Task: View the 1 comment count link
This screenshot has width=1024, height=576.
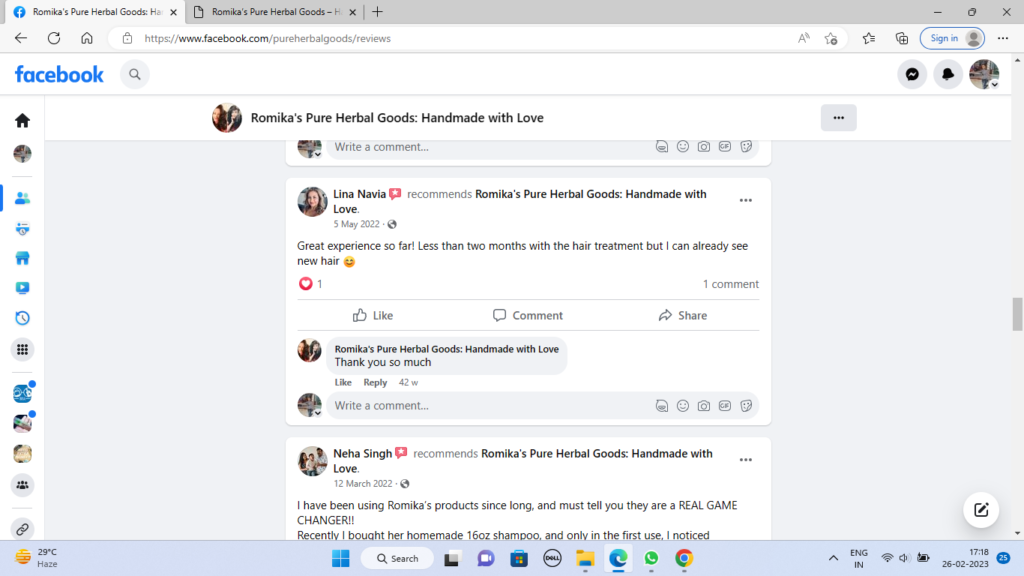Action: 730,284
